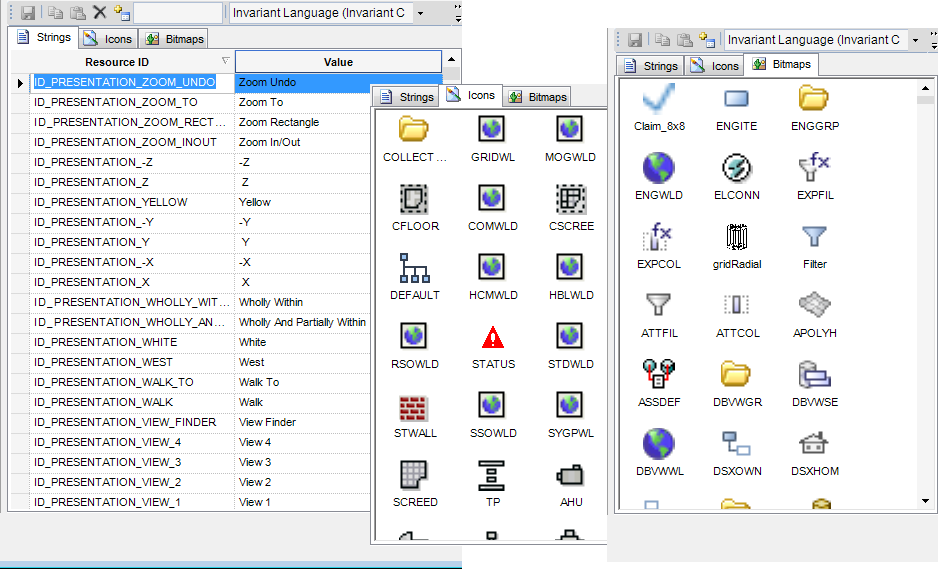Switch to Icons tab in right panel

pos(714,66)
